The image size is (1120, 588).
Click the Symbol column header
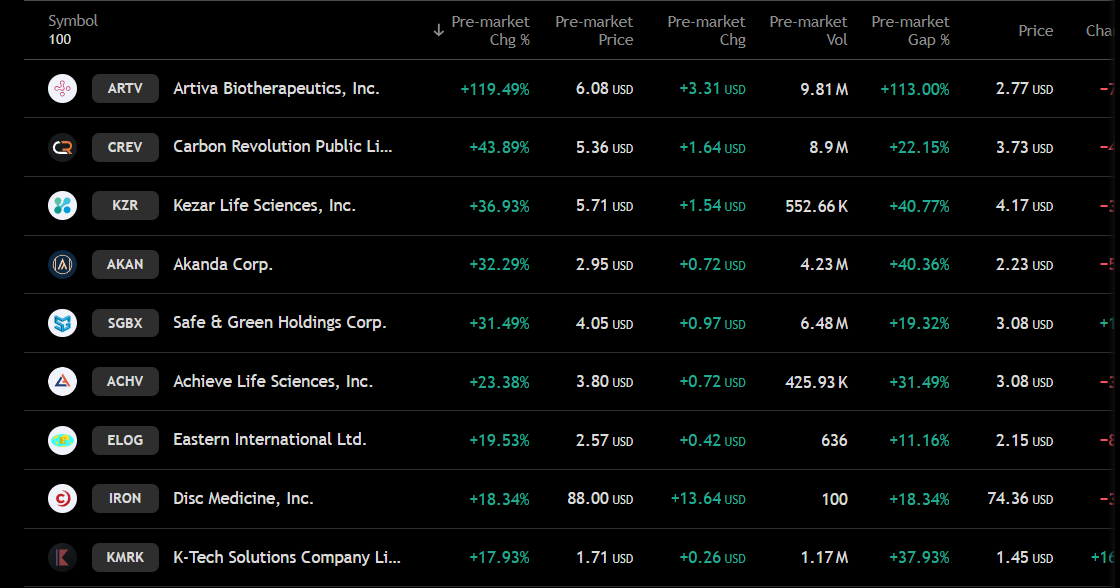pos(73,21)
